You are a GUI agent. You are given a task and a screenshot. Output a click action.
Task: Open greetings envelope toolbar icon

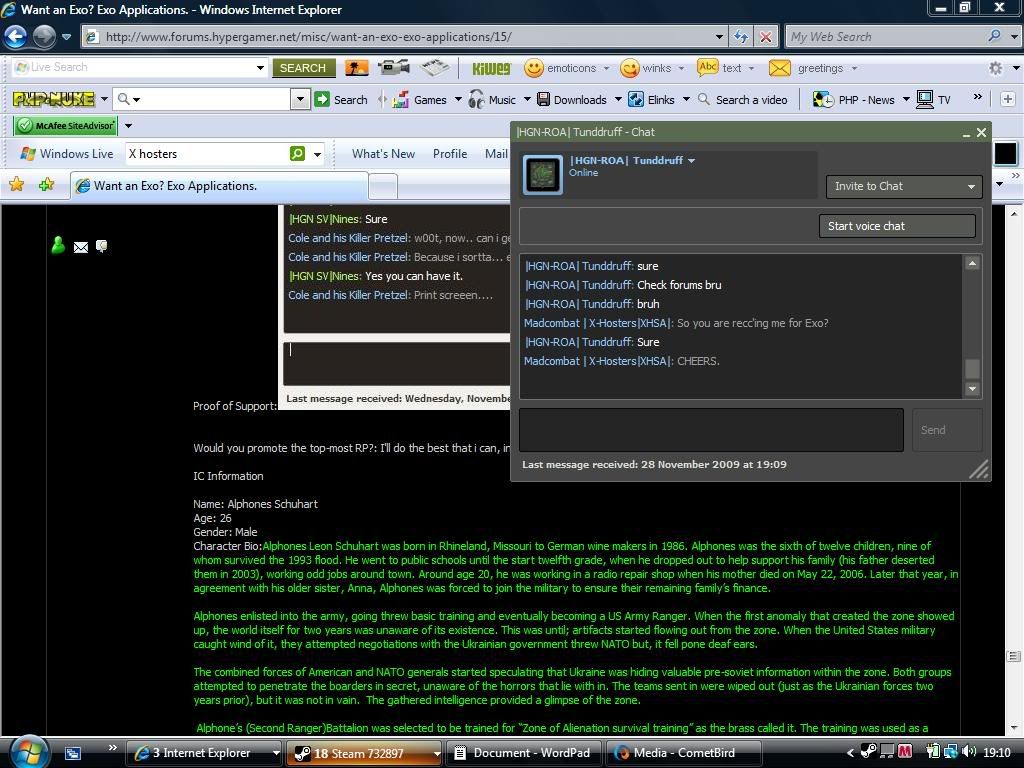click(779, 68)
